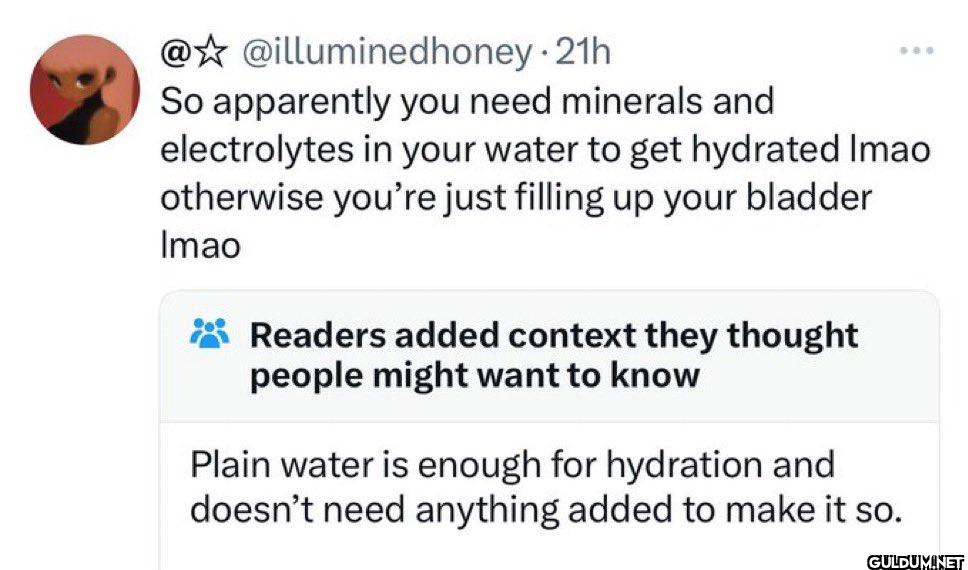Viewport: 968px width, 570px height.
Task: Open the @illuminedhoney profile handle
Action: click(x=387, y=54)
